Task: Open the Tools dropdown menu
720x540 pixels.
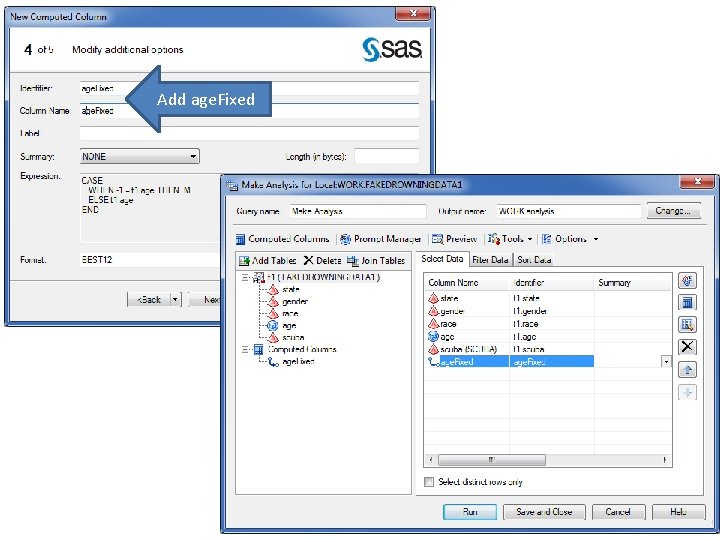Action: click(x=510, y=239)
